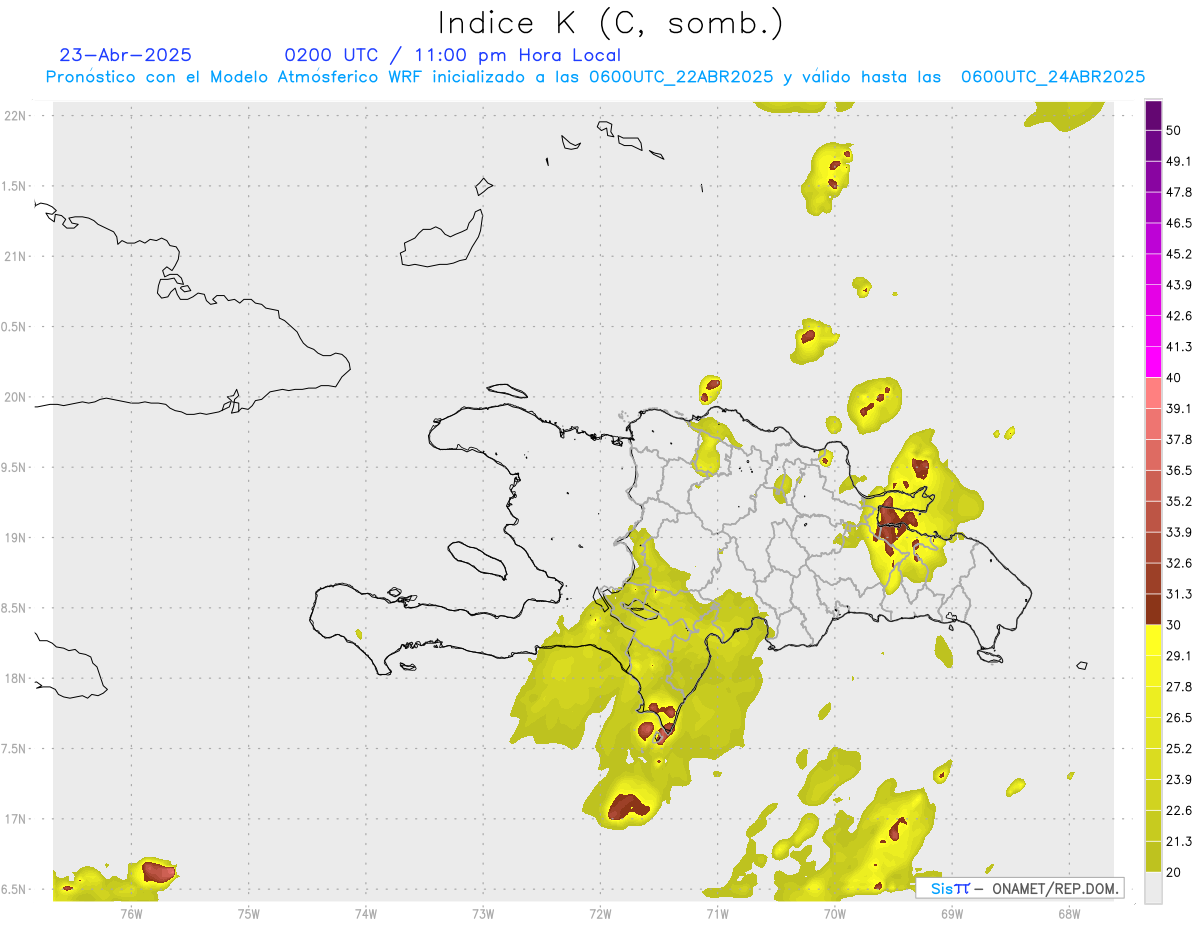The width and height of the screenshot is (1200, 927).
Task: Select the longitude axis label 69W
Action: tap(952, 913)
